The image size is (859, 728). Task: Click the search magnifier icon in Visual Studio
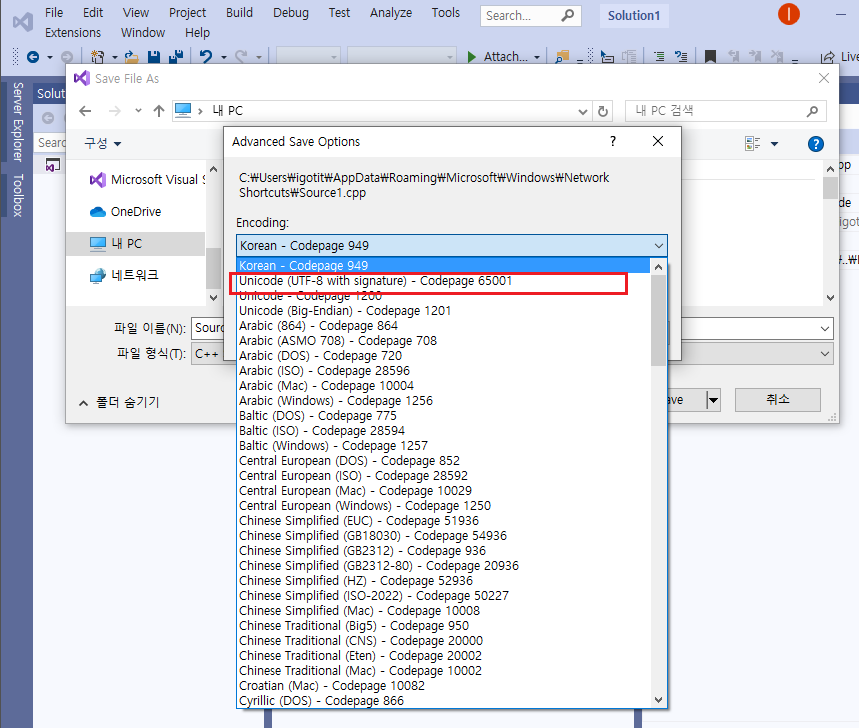coord(568,15)
